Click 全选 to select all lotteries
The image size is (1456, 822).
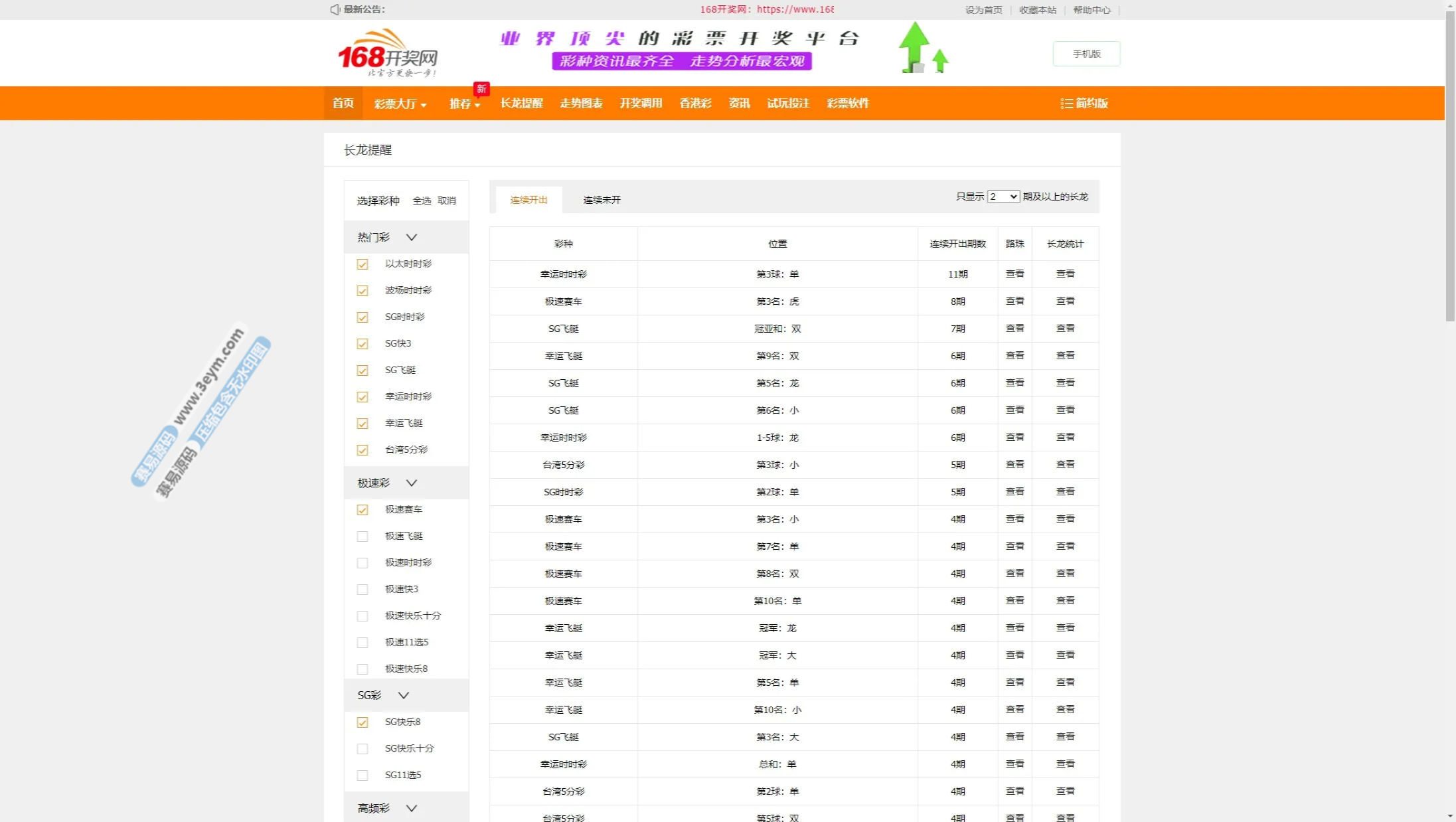pyautogui.click(x=422, y=201)
